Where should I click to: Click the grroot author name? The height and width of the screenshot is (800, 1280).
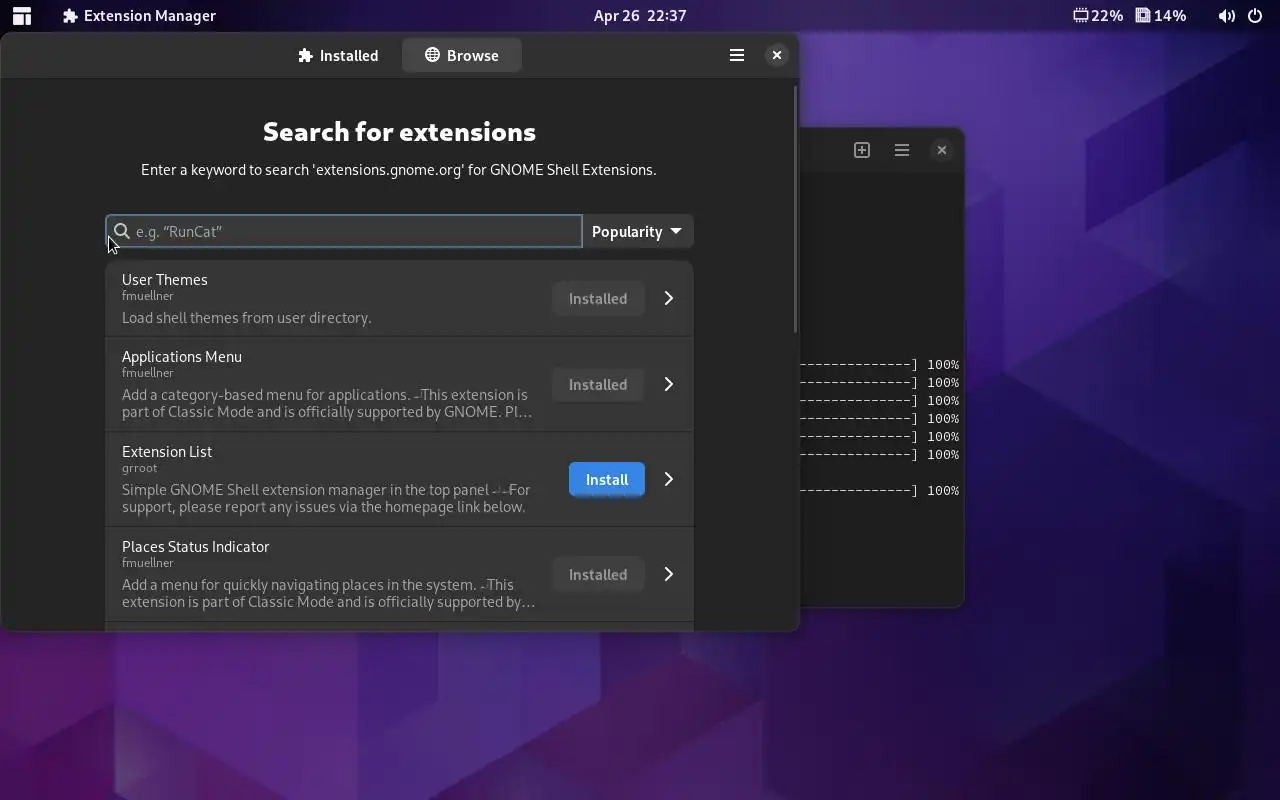click(140, 468)
